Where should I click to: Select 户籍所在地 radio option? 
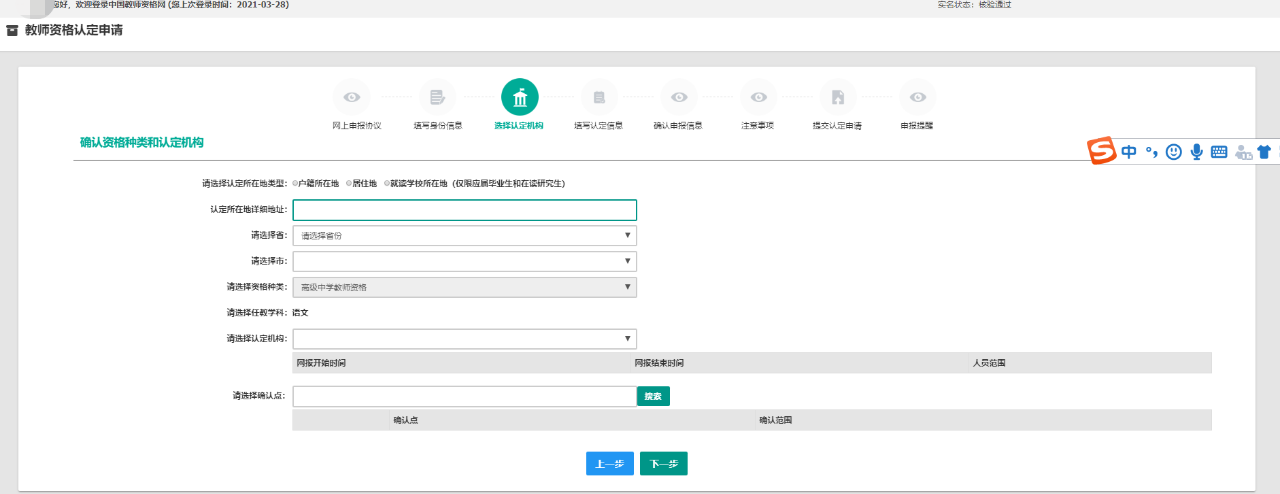pos(296,184)
